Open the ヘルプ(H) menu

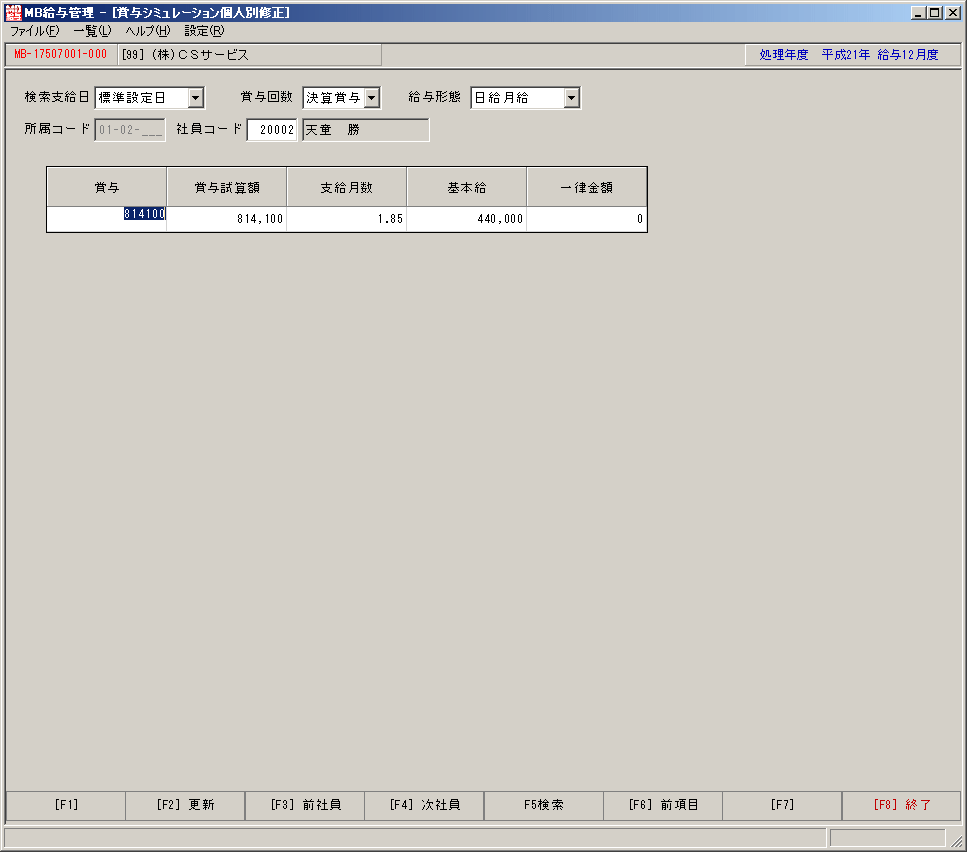pos(148,31)
